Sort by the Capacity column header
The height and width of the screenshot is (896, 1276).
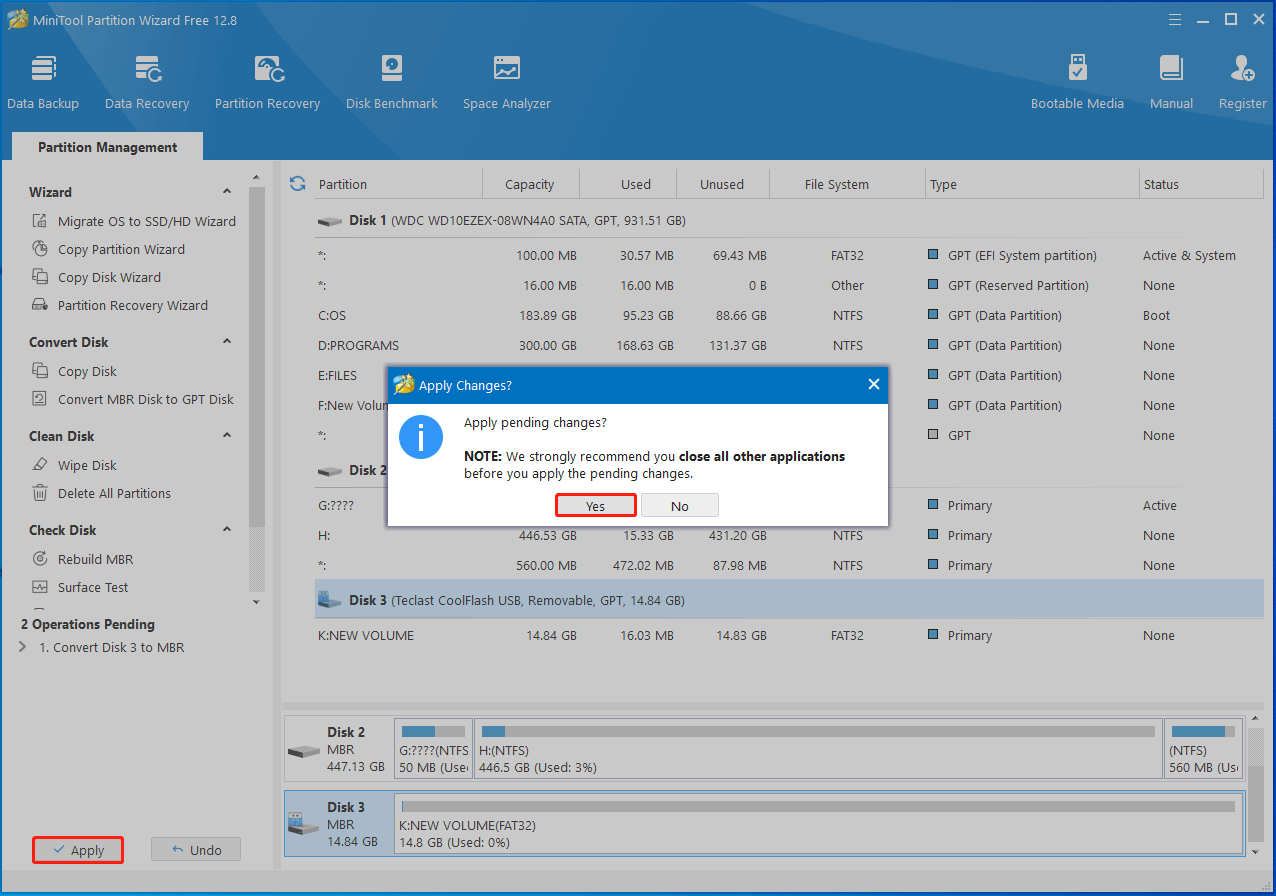(x=530, y=184)
